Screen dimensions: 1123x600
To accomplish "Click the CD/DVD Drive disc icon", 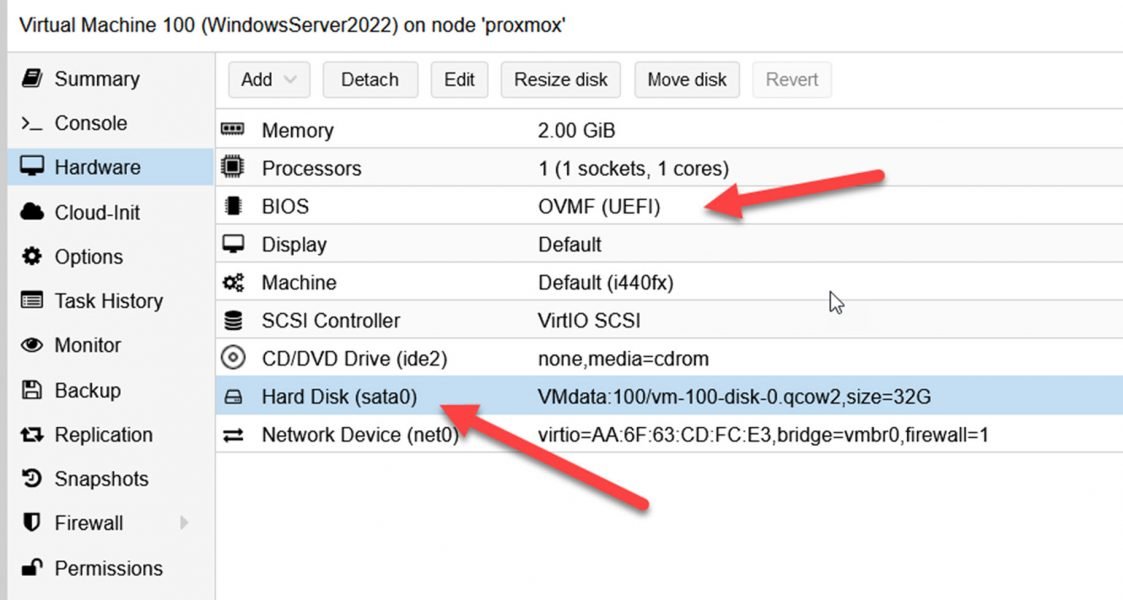I will coord(235,358).
